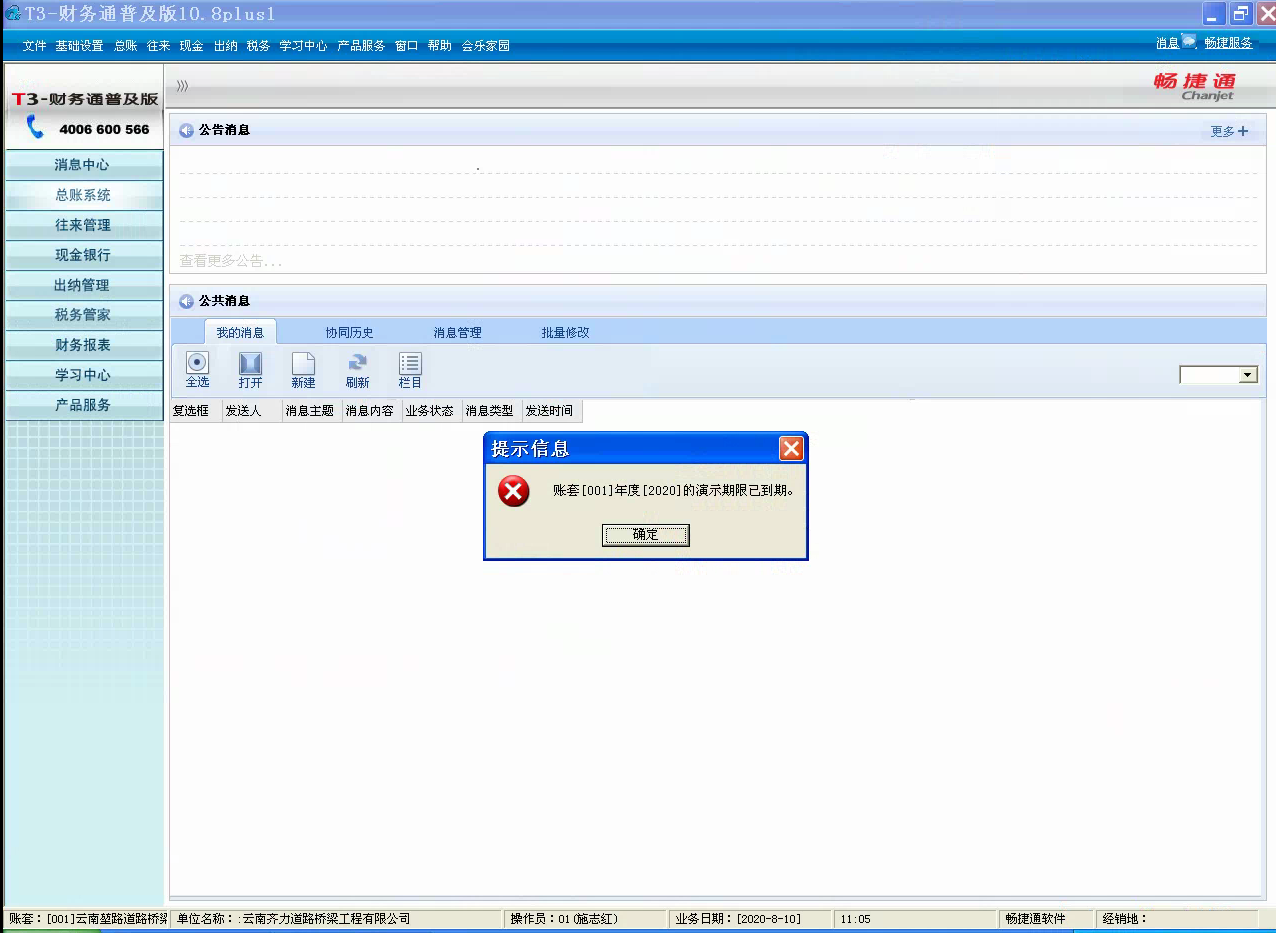Switch to 协同历史 tab
1276x933 pixels.
pos(349,332)
